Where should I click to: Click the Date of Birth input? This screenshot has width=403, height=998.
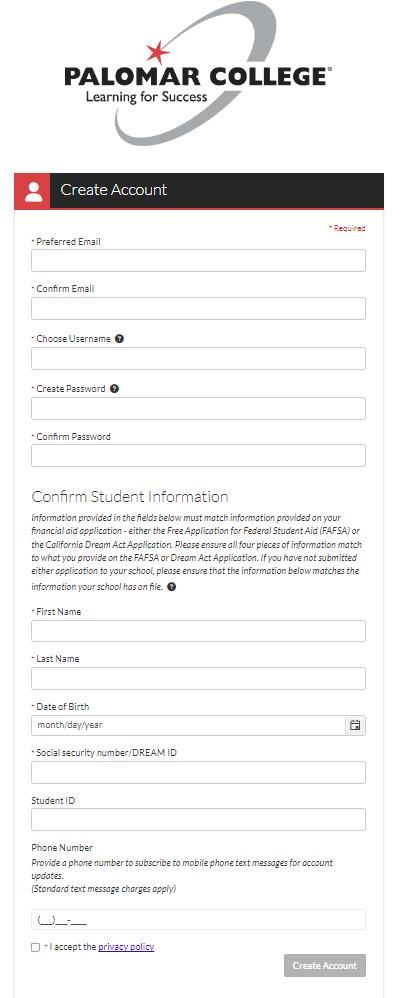pyautogui.click(x=188, y=725)
